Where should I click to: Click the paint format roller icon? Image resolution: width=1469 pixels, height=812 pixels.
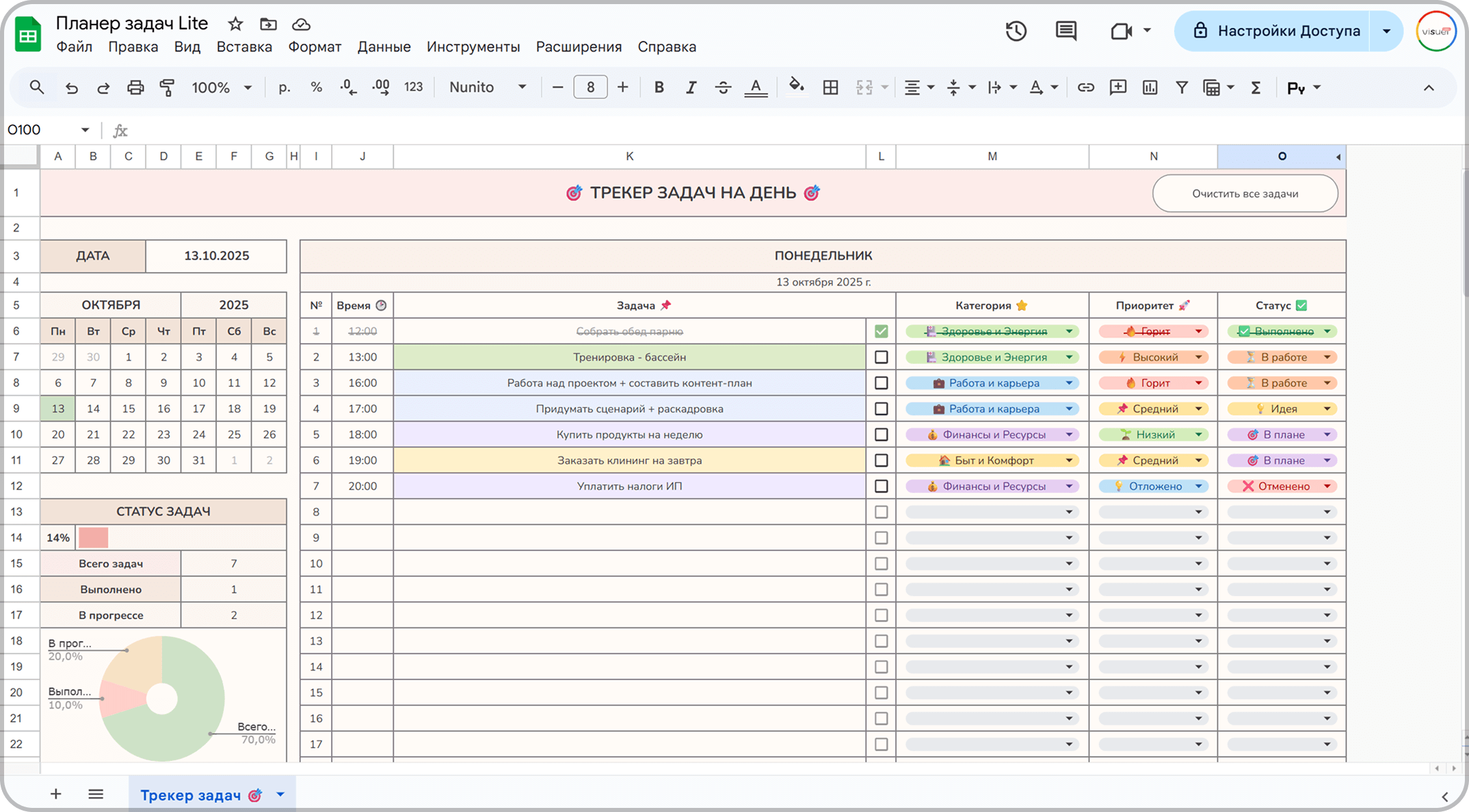click(x=167, y=87)
